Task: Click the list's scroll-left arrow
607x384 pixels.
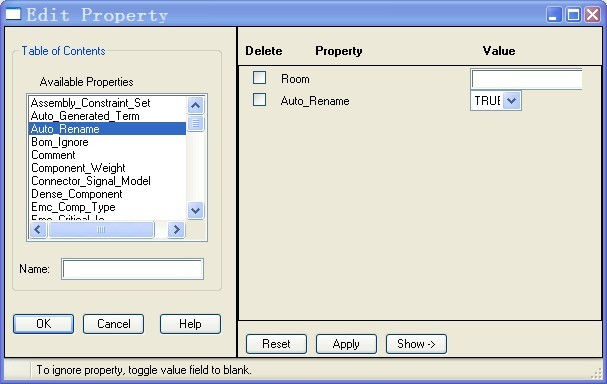Action: pos(38,230)
